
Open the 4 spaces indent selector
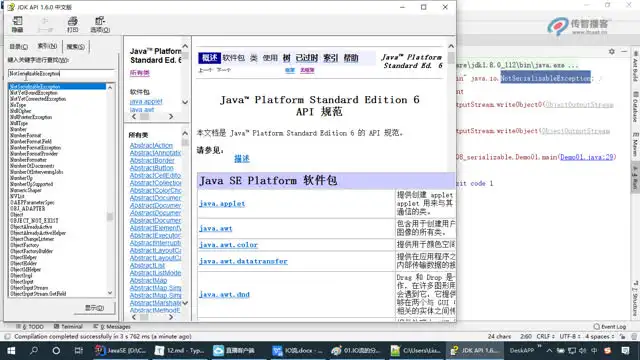click(x=600, y=336)
